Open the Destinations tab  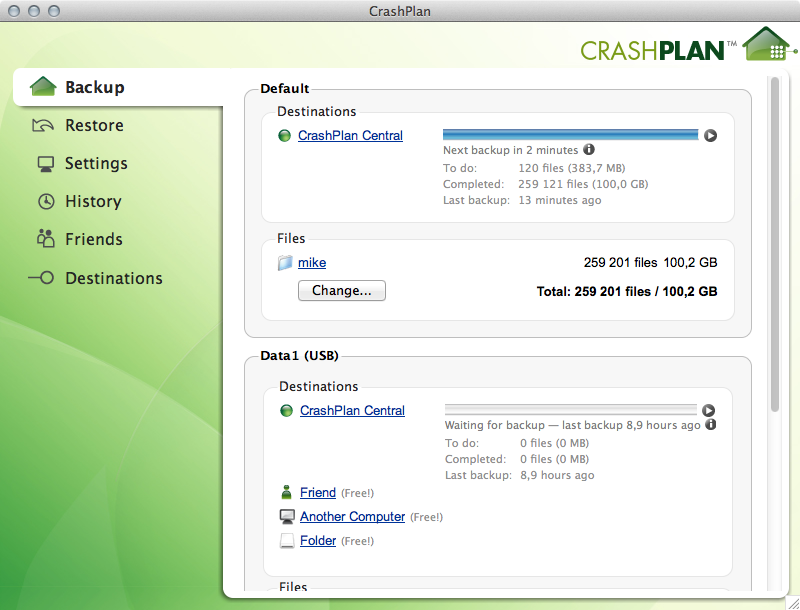(x=114, y=278)
